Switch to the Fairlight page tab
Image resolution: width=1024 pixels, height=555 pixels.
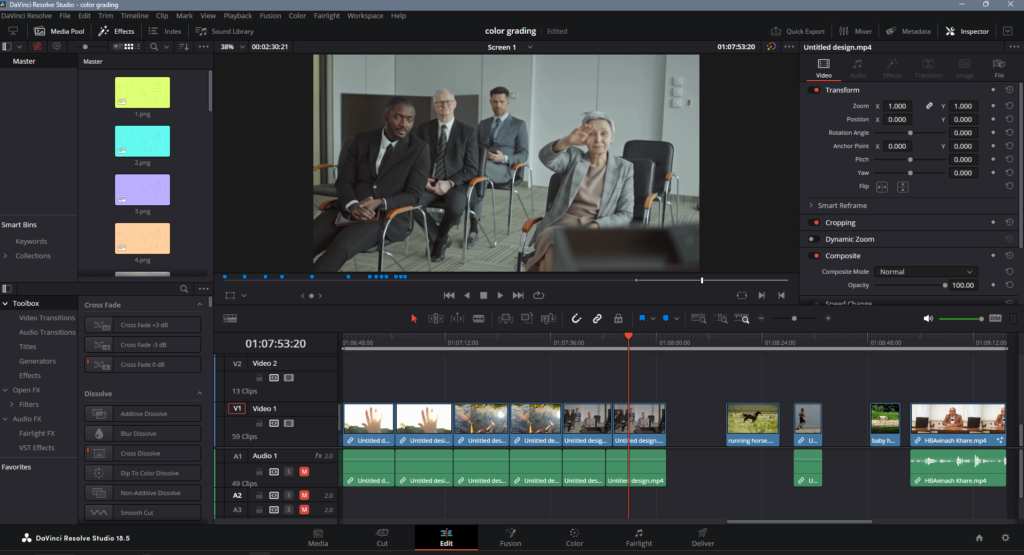point(639,537)
